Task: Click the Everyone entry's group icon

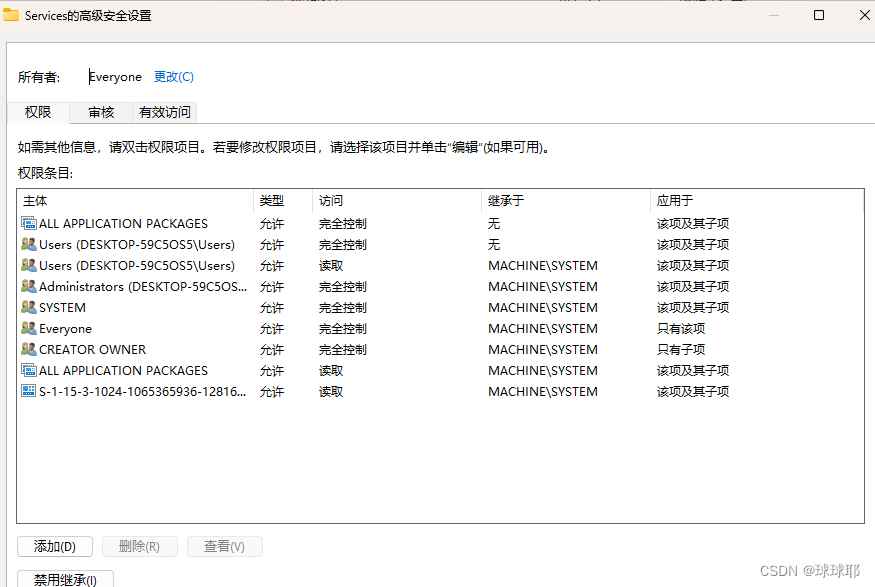Action: click(29, 328)
